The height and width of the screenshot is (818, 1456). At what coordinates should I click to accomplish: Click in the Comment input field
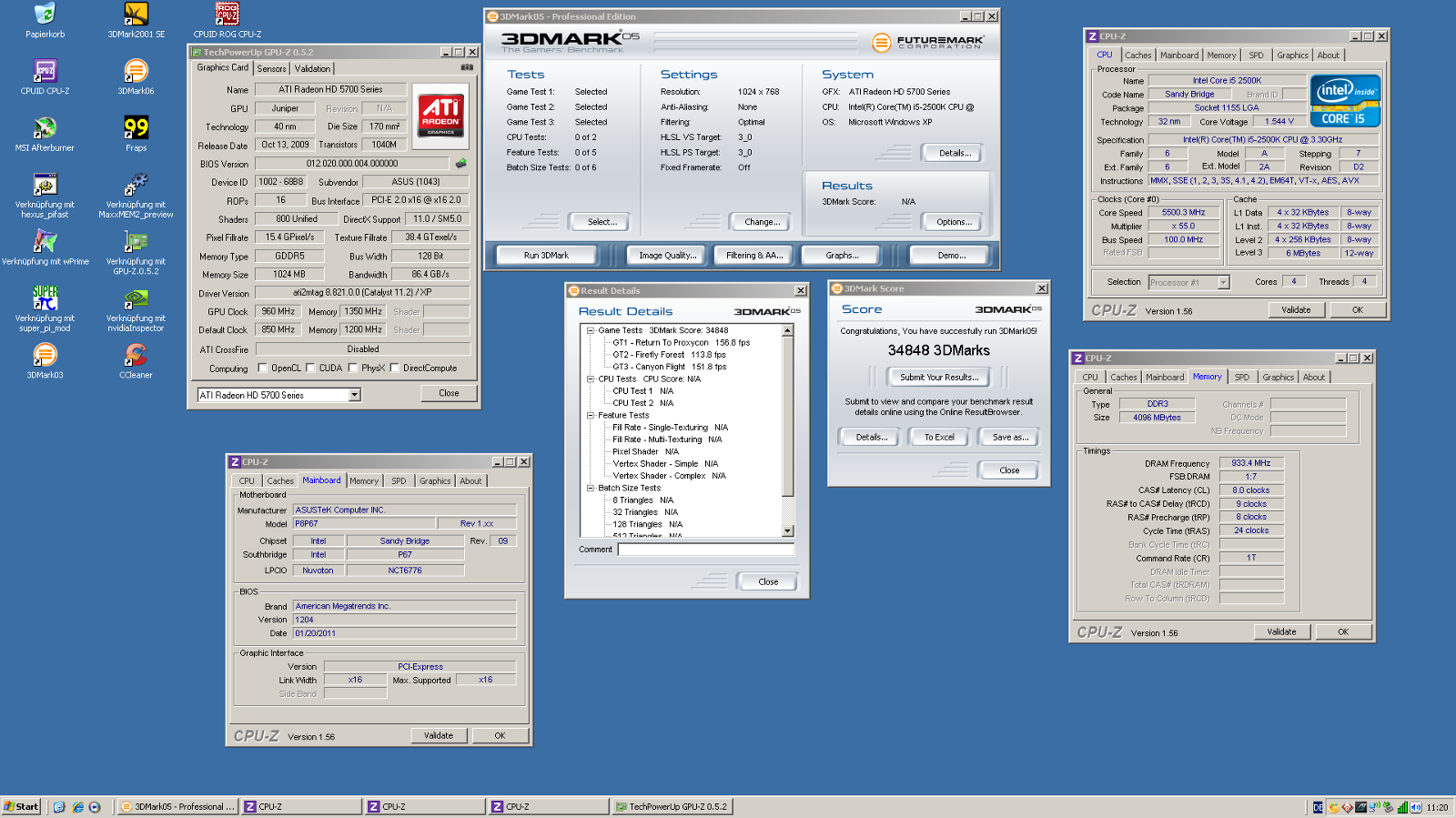click(x=706, y=550)
